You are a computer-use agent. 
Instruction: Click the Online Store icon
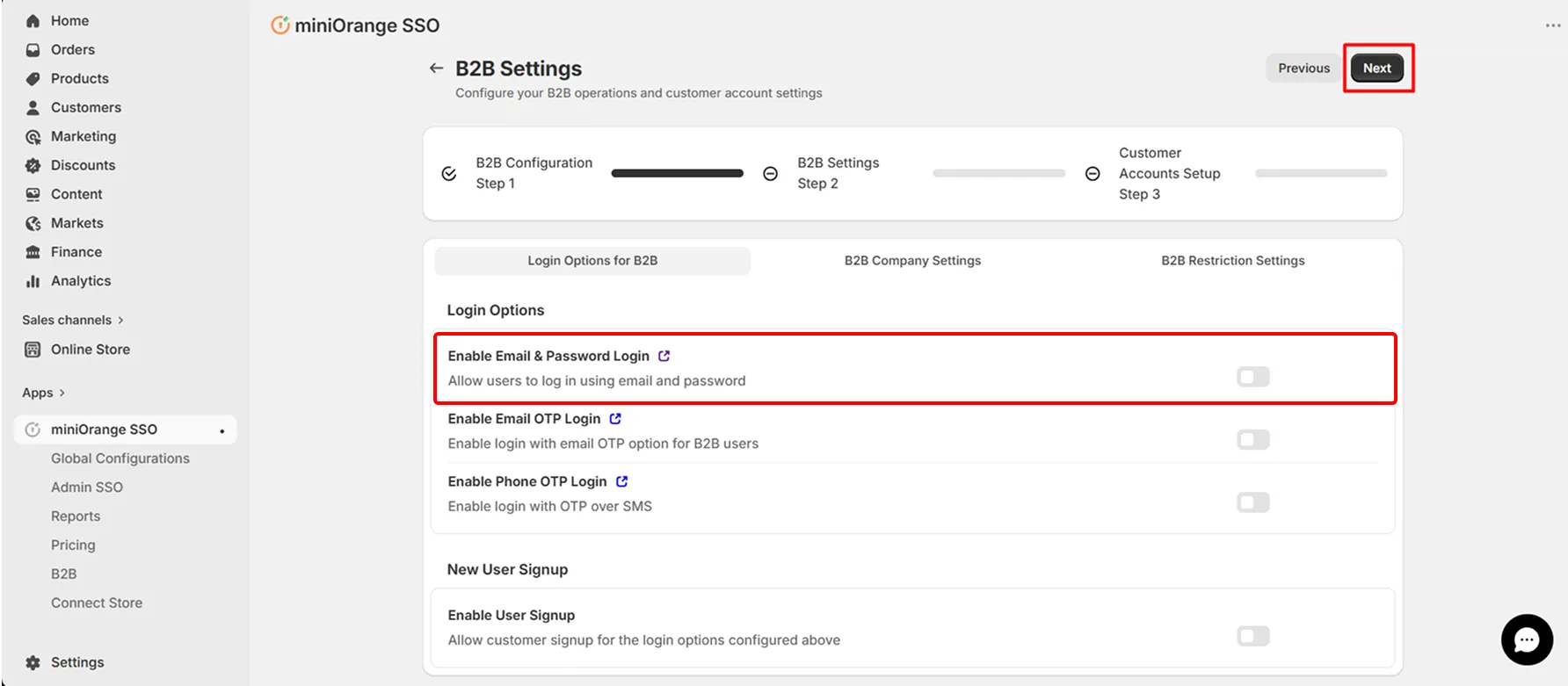pyautogui.click(x=33, y=350)
